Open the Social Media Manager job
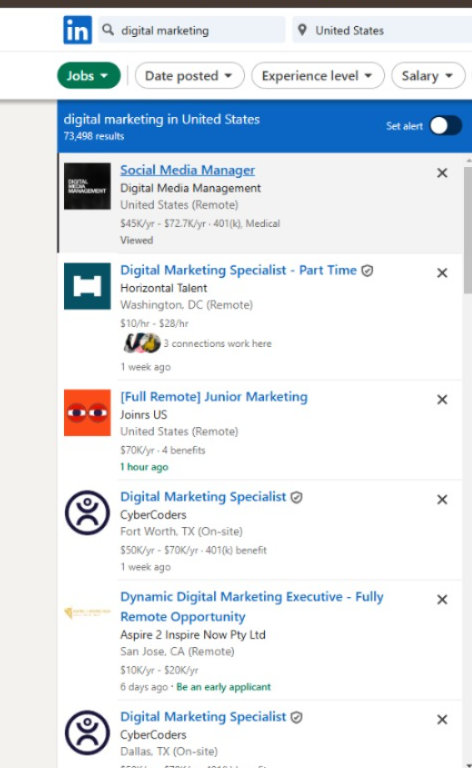Viewport: 472px width, 768px height. coord(188,170)
